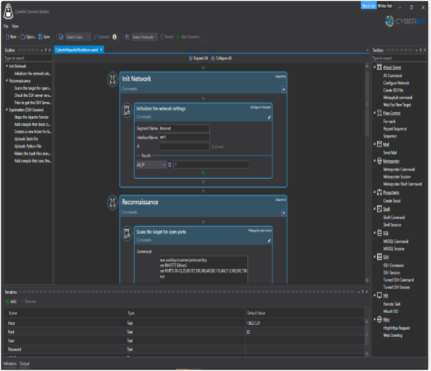This screenshot has width=431, height=371.
Task: Collapse the Attack Server toolbox group
Action: click(x=374, y=67)
